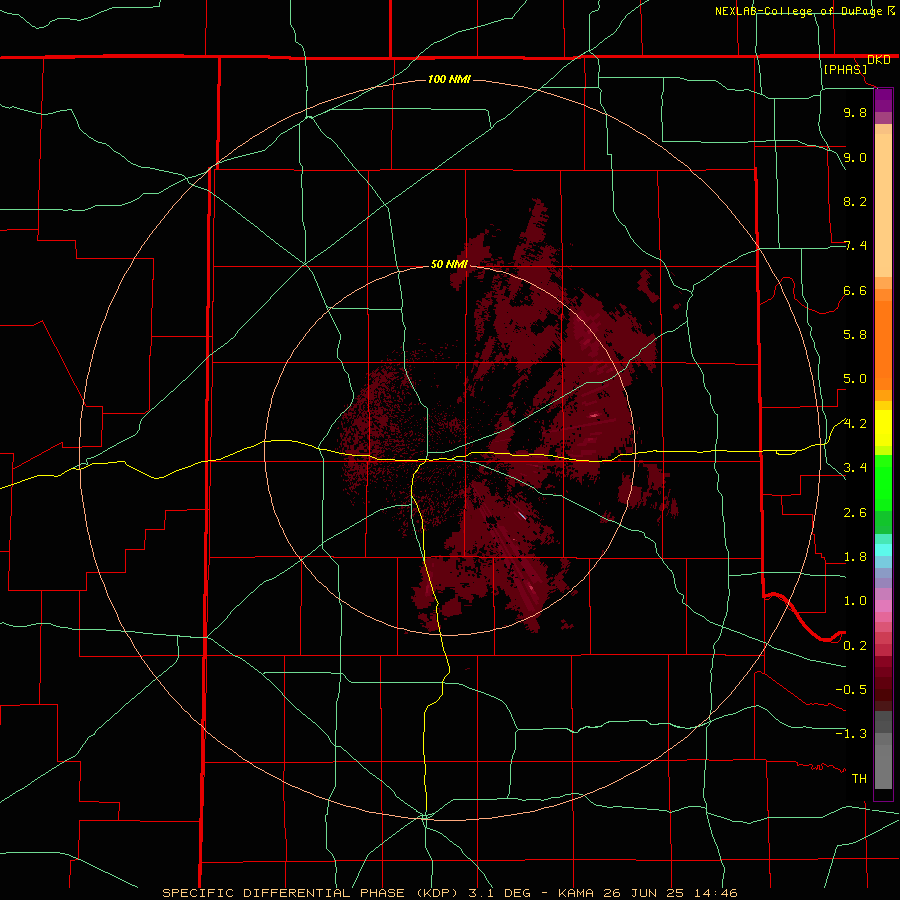This screenshot has width=900, height=900.
Task: Click the 2.6 value on color scale
Action: pyautogui.click(x=855, y=513)
